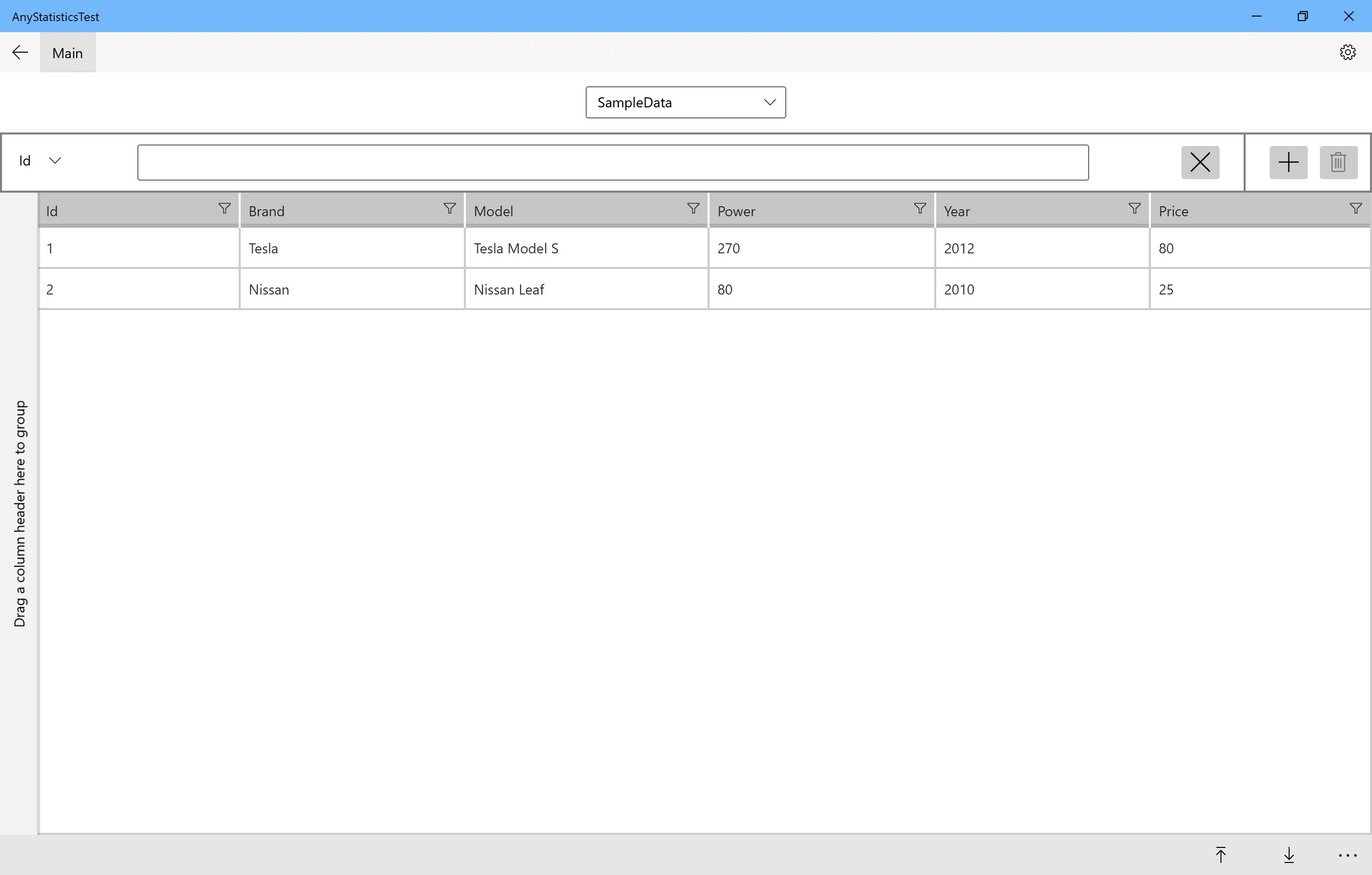
Task: Open the Brand column filter icon
Action: [x=449, y=209]
